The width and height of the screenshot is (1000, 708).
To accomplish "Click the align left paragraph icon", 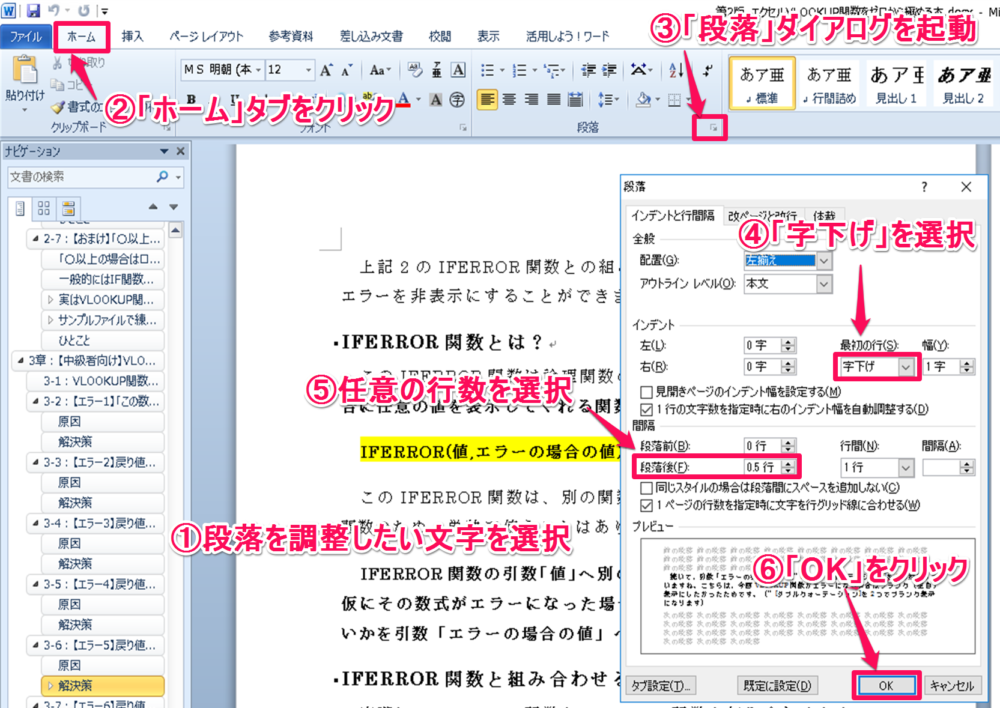I will (x=485, y=99).
